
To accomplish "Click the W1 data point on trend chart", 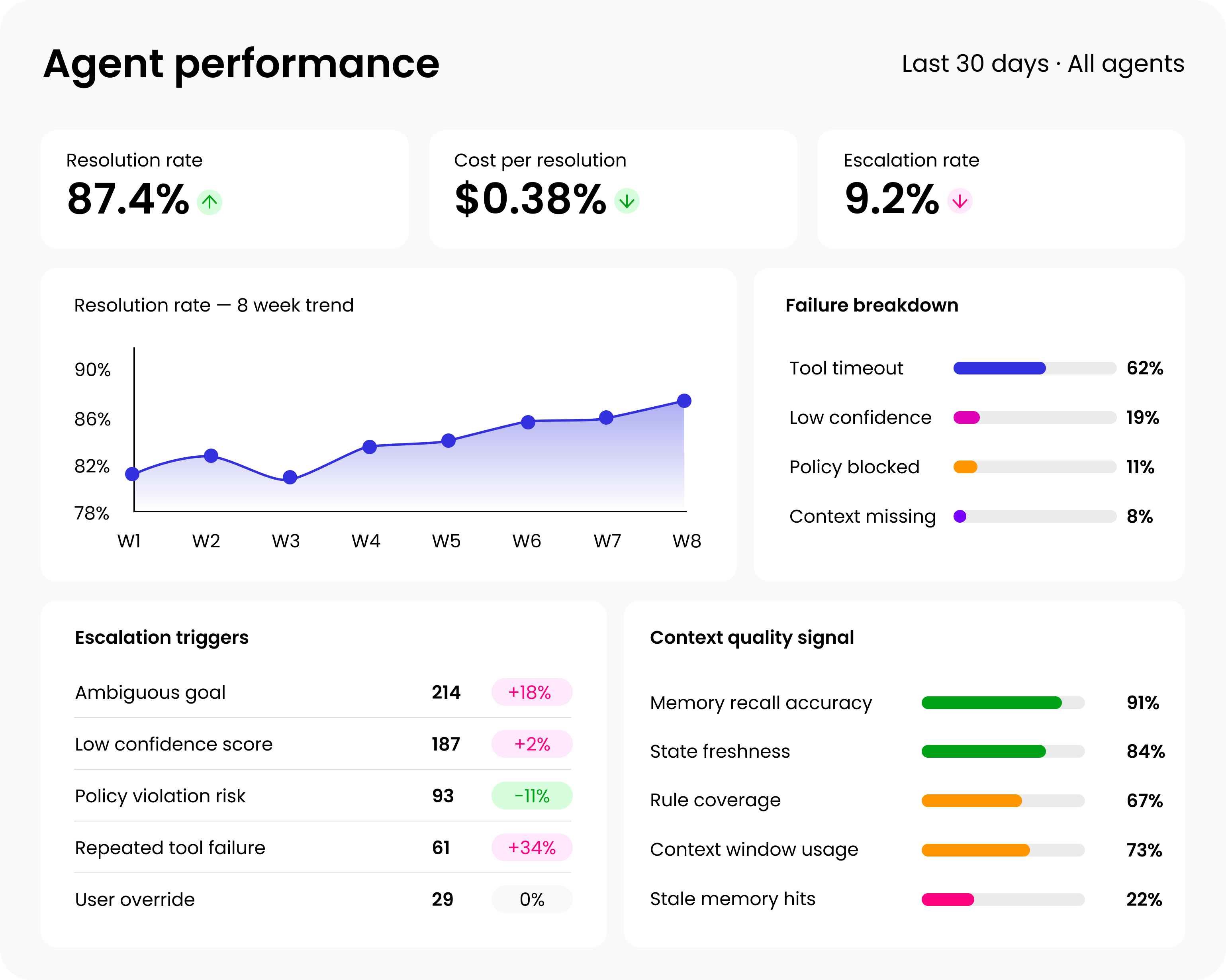I will (x=133, y=474).
